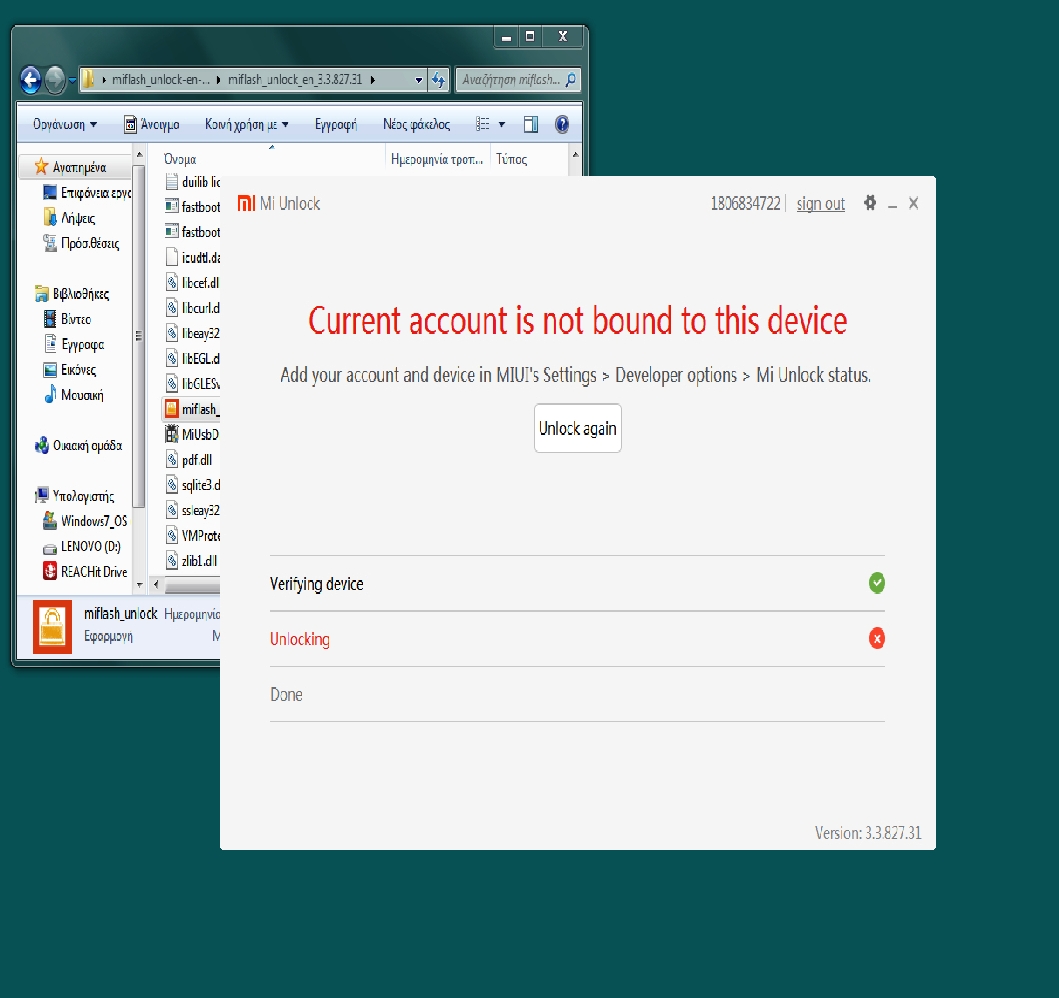Open the Εικόνες library
1059x998 pixels.
[70, 369]
